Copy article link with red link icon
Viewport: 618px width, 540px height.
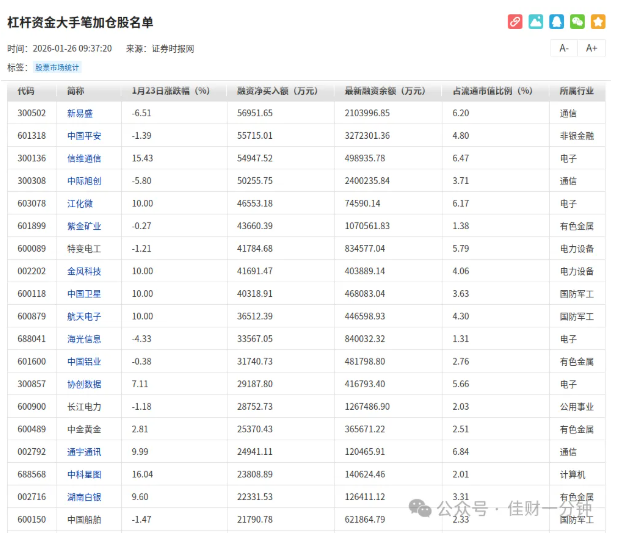515,22
